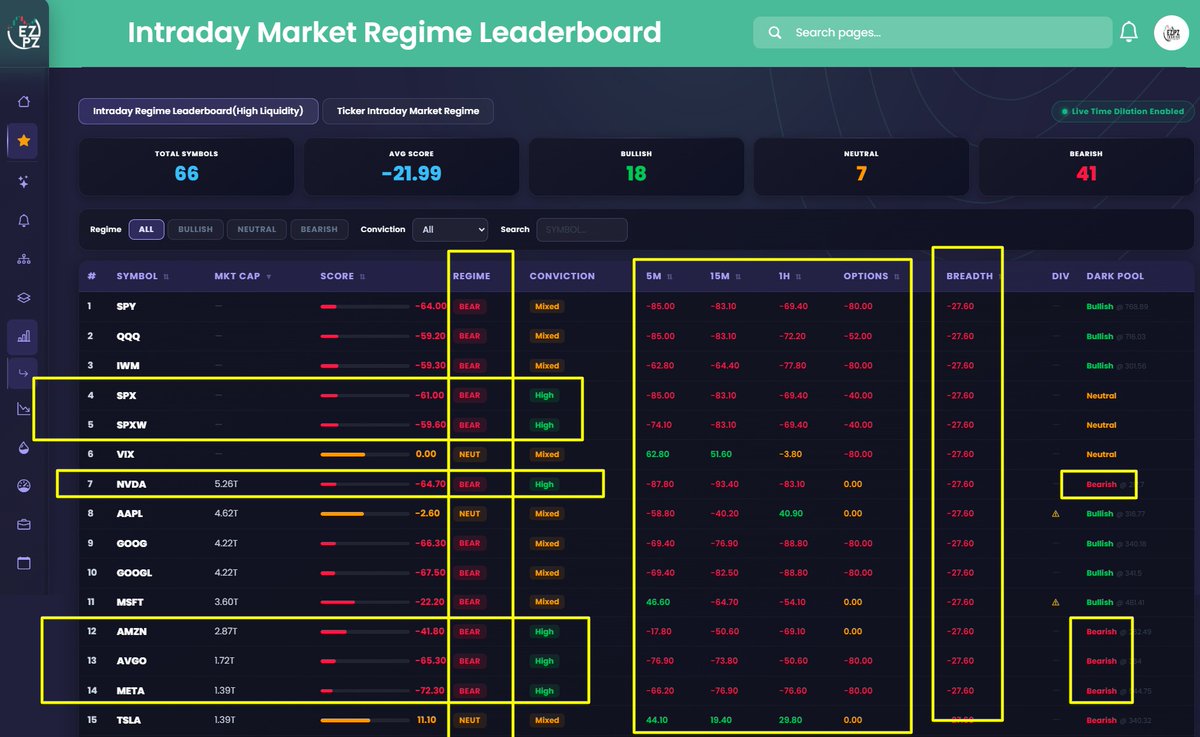
Task: Sort by 5M column arrows
Action: [x=669, y=277]
